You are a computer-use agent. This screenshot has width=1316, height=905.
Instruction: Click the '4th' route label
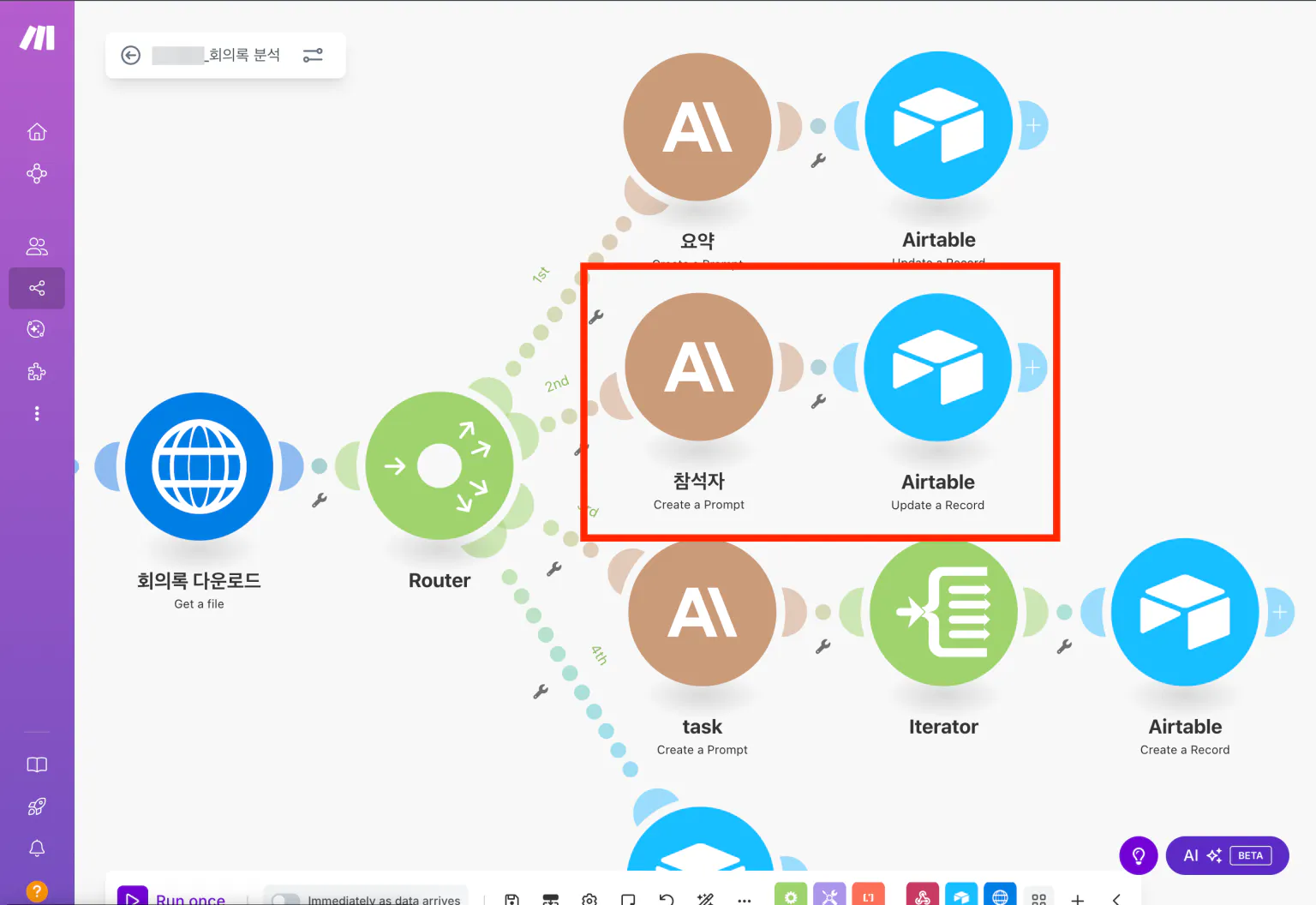click(x=599, y=656)
